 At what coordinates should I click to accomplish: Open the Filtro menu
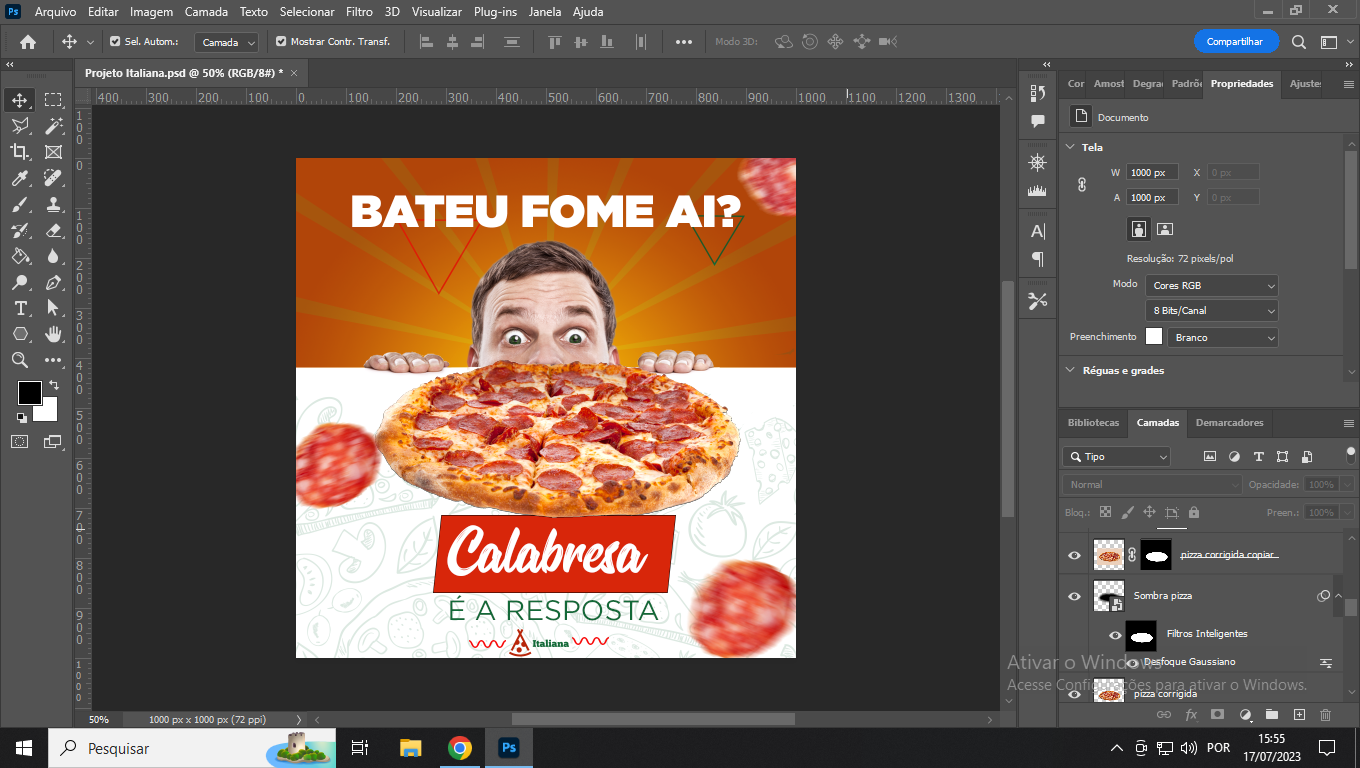coord(359,12)
